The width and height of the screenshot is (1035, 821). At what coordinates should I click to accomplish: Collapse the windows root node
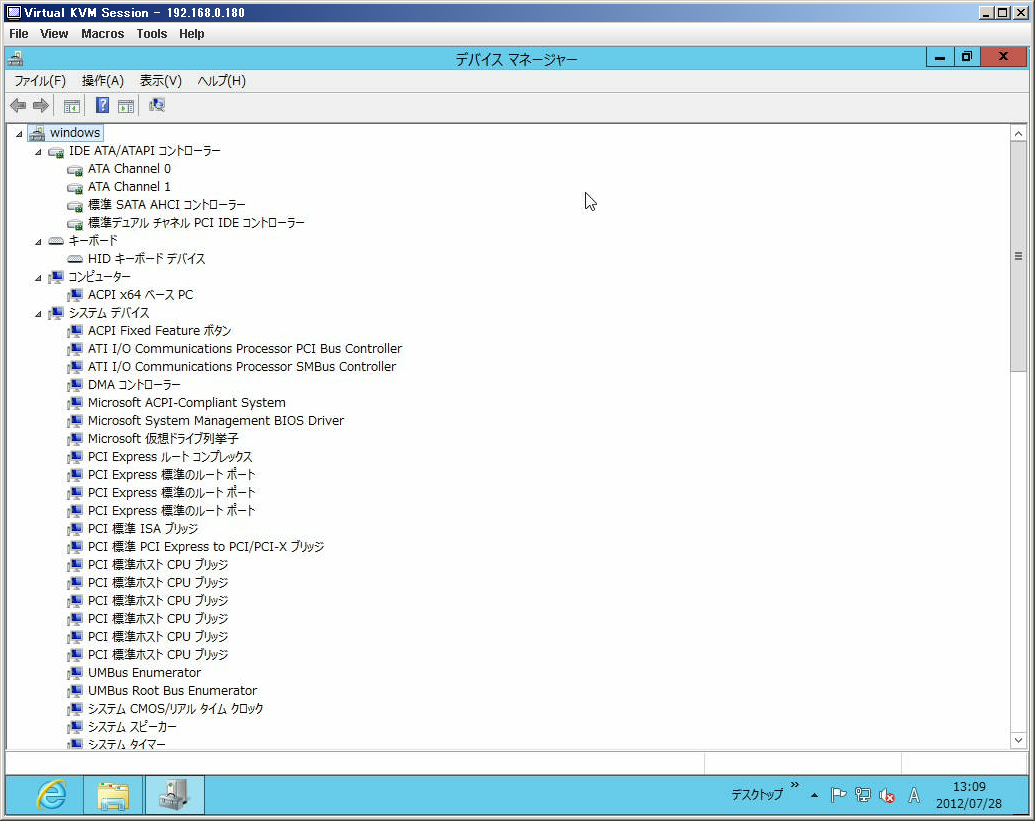pyautogui.click(x=19, y=134)
